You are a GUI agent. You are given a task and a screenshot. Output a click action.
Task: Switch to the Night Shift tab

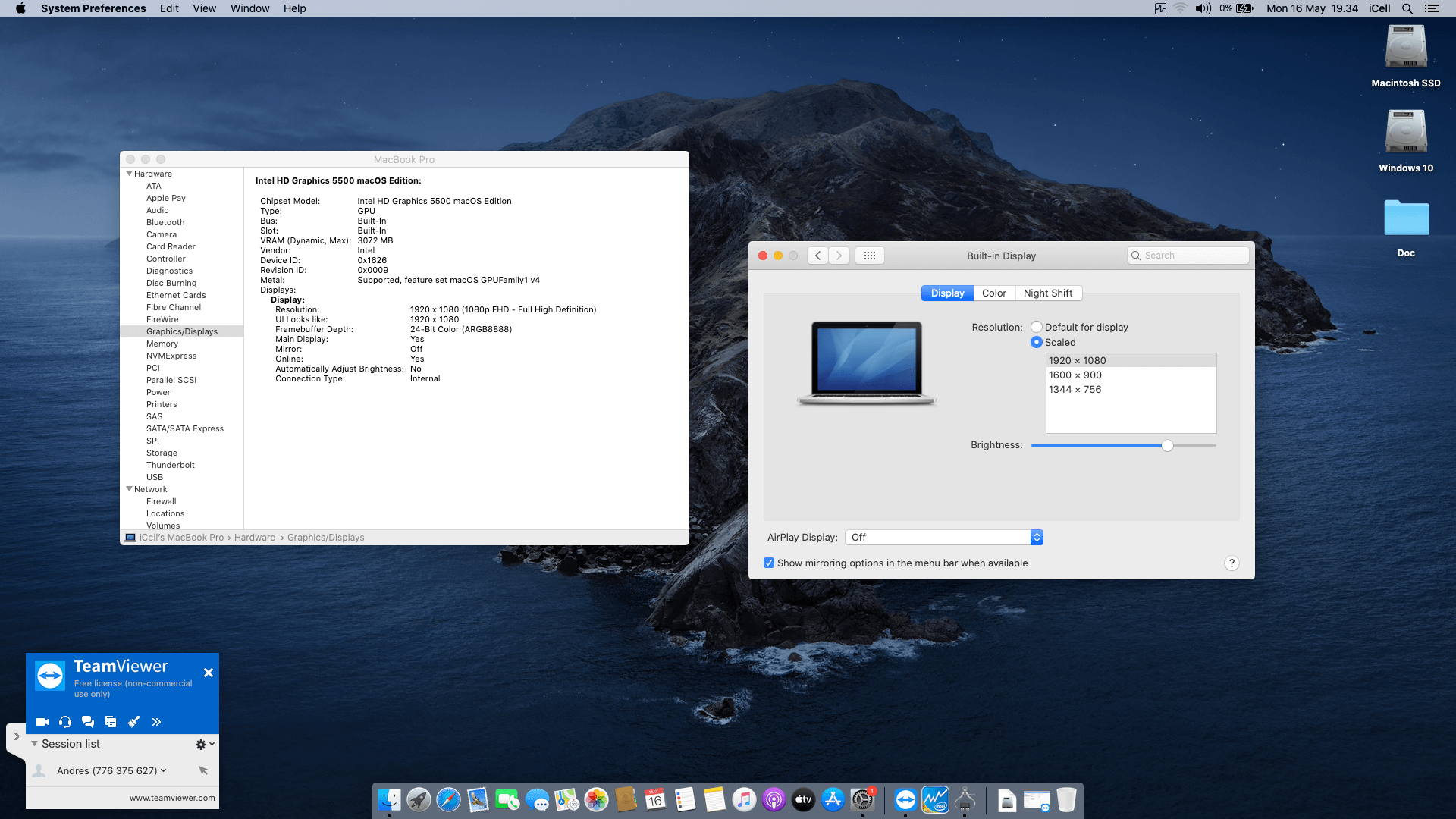pos(1048,293)
